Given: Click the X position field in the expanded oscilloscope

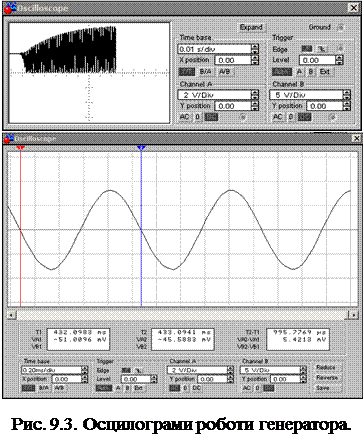Looking at the screenshot, I should [x=66, y=379].
